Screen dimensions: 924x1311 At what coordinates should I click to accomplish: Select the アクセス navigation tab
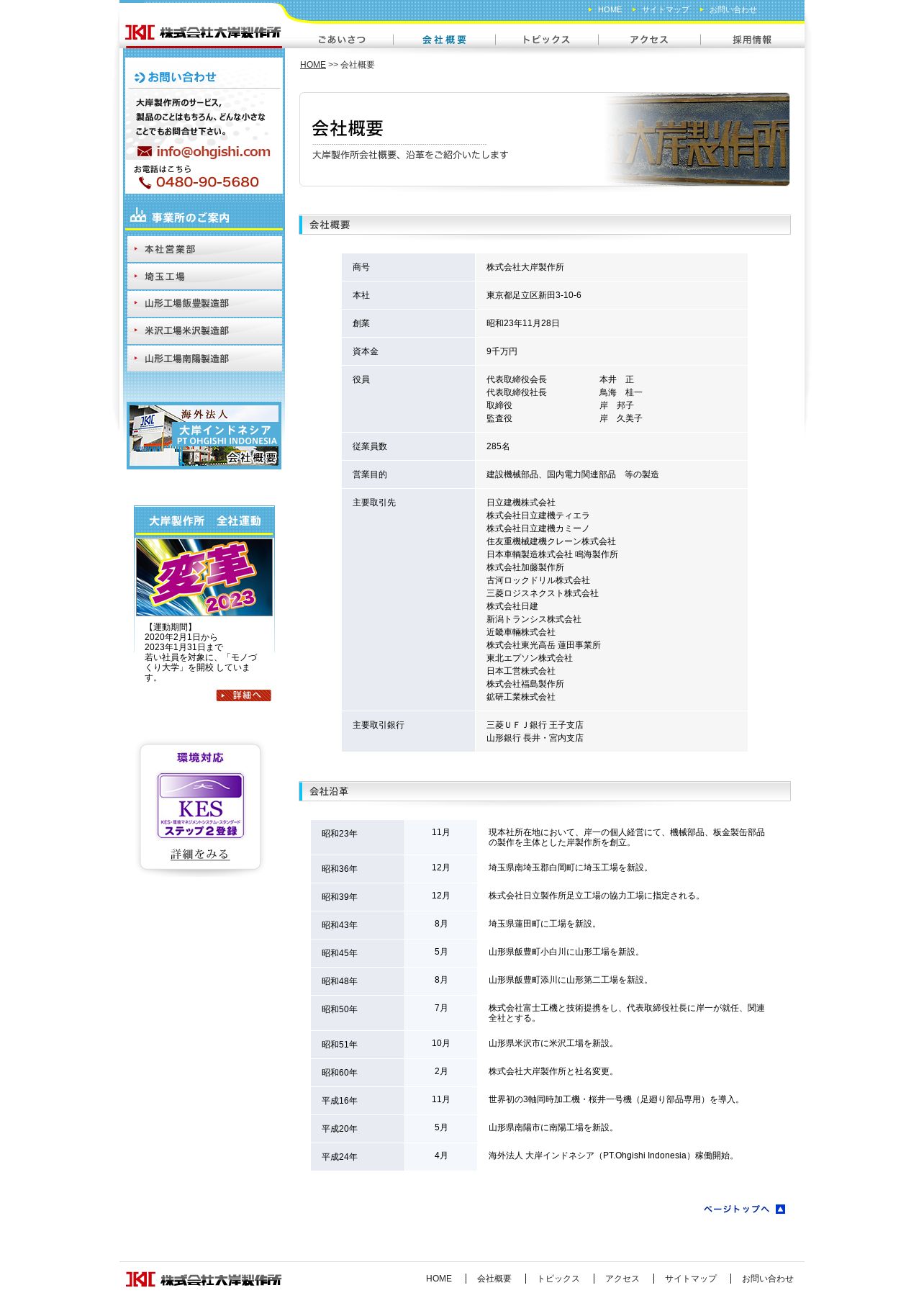649,40
